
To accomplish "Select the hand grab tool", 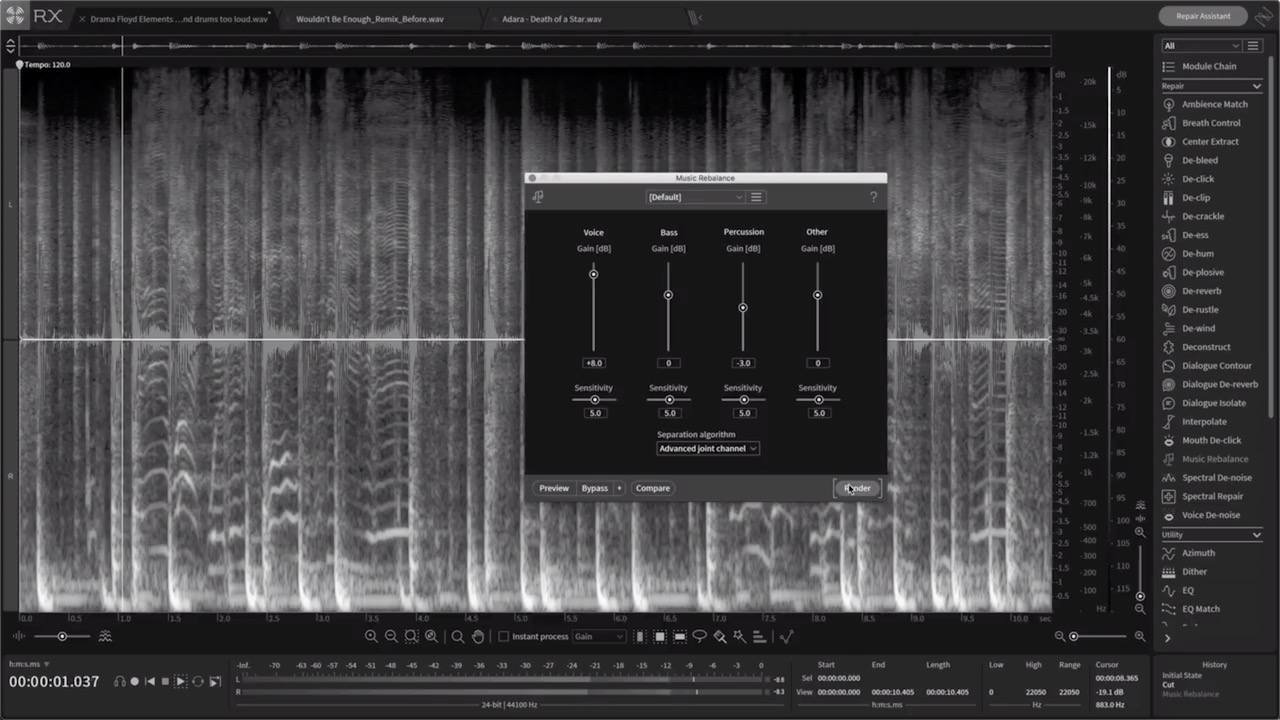I will [x=478, y=636].
